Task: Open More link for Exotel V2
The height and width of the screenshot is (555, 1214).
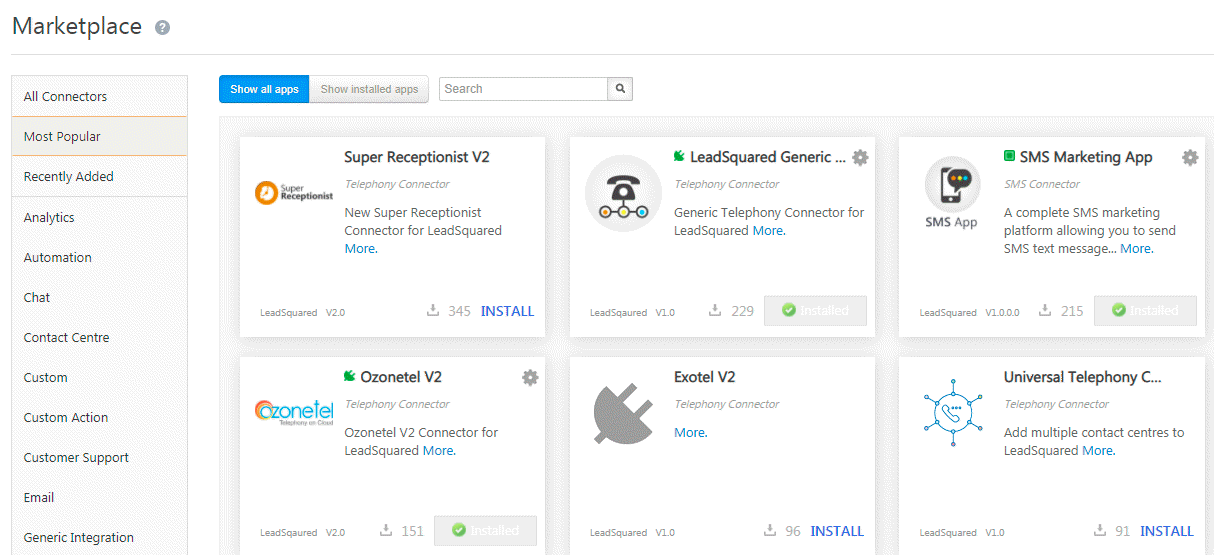Action: (691, 433)
